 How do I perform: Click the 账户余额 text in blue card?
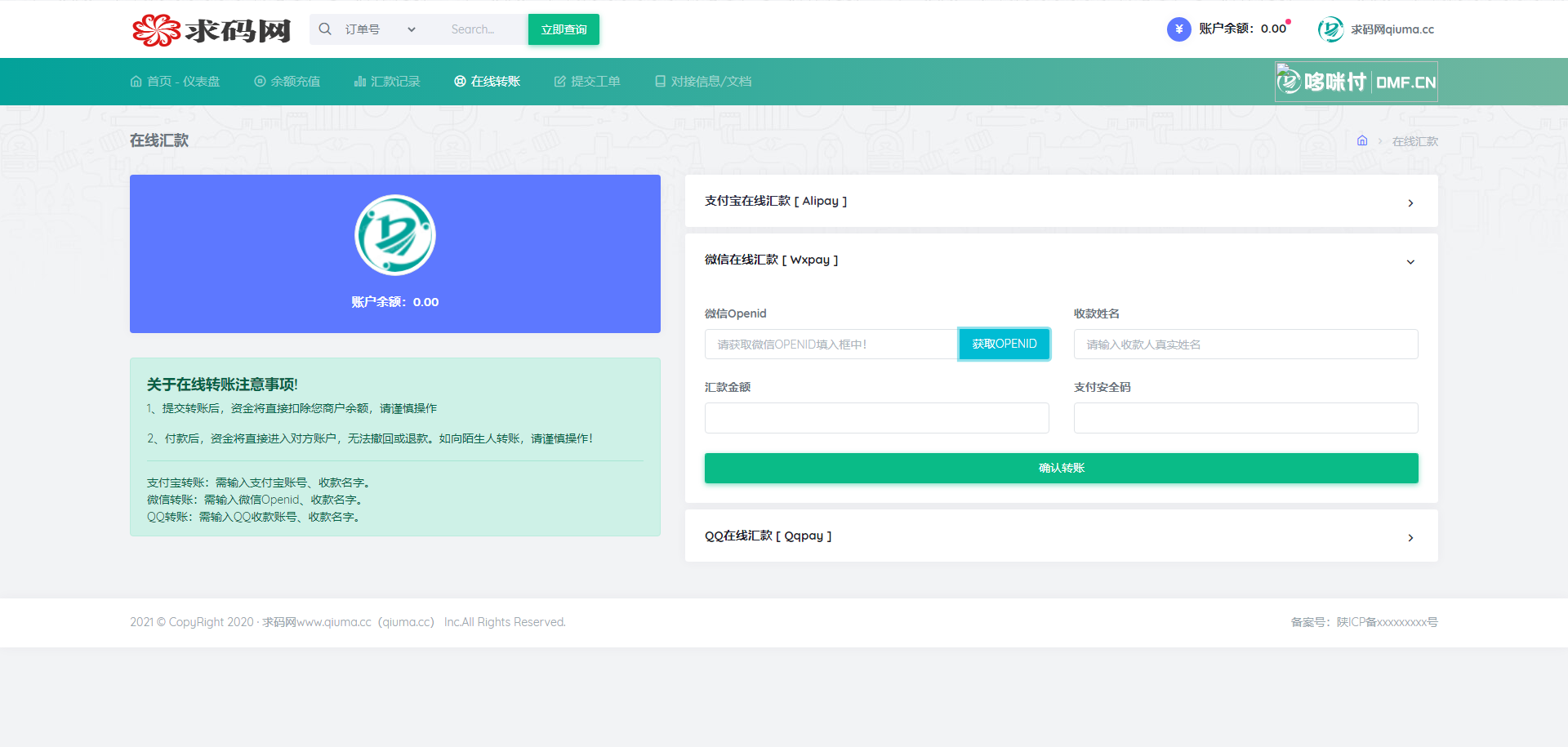point(395,302)
